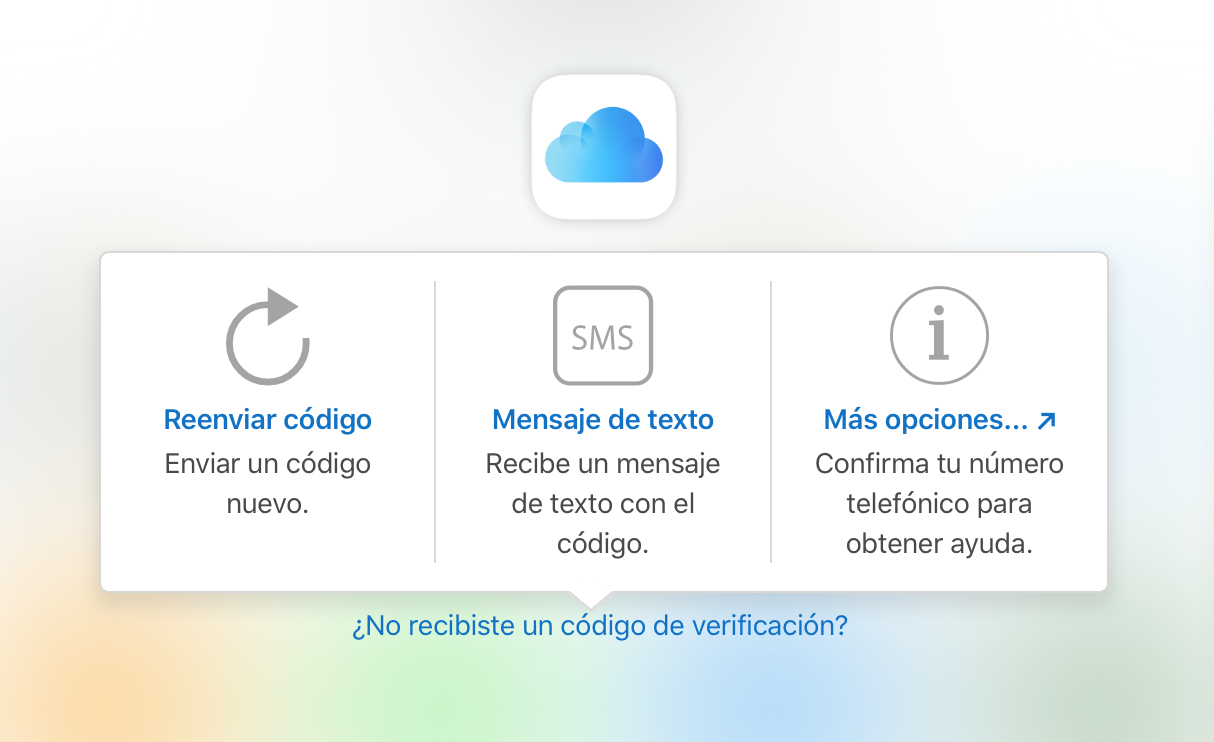1214x742 pixels.
Task: Click 'Recibe un mensaje de texto' description
Action: (603, 484)
